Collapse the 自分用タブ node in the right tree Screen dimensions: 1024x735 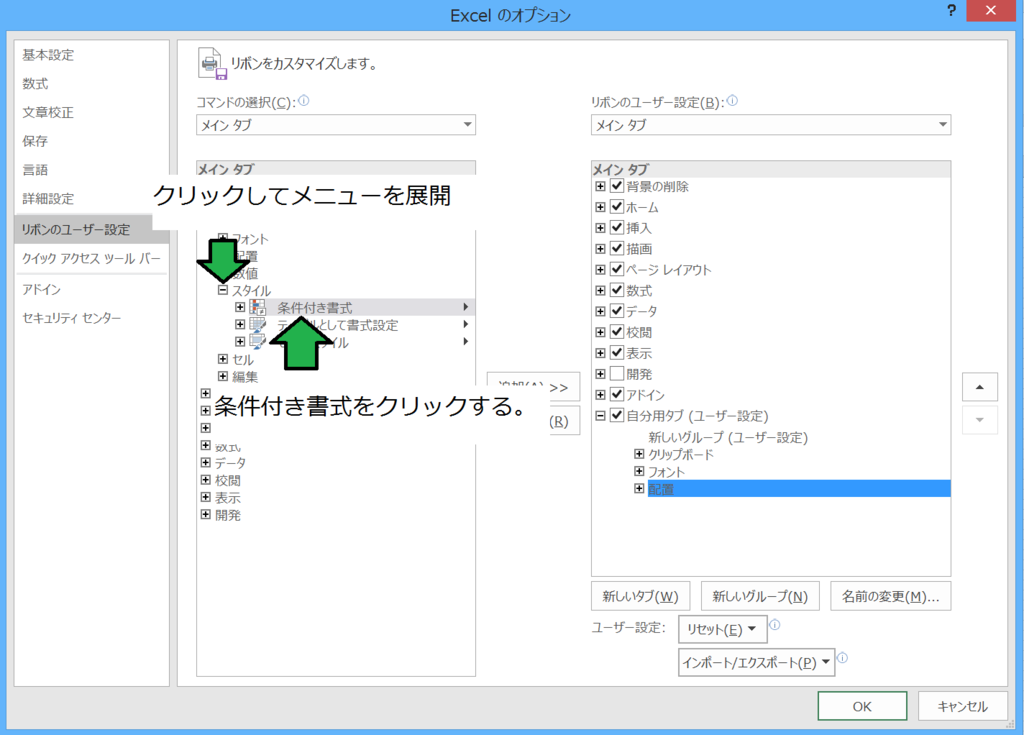tap(600, 415)
